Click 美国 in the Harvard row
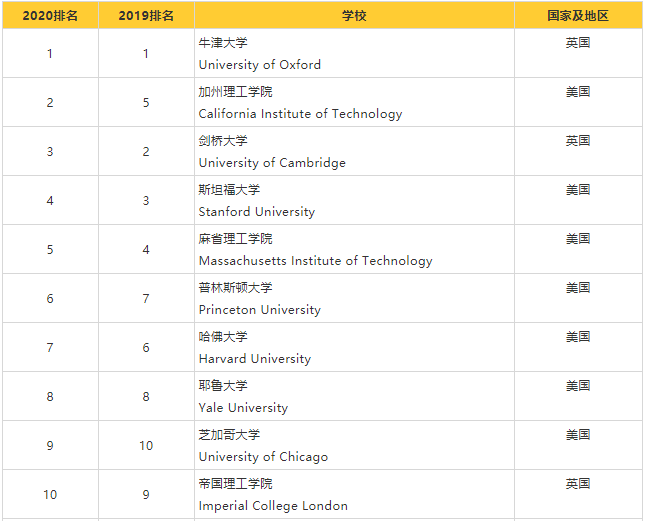 pyautogui.click(x=578, y=337)
